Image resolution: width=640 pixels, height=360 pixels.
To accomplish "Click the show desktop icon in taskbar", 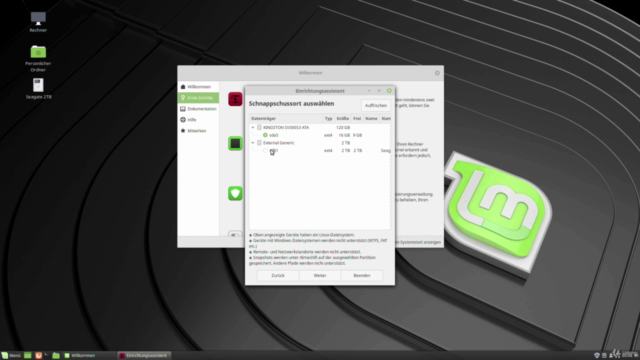I will coord(27,356).
